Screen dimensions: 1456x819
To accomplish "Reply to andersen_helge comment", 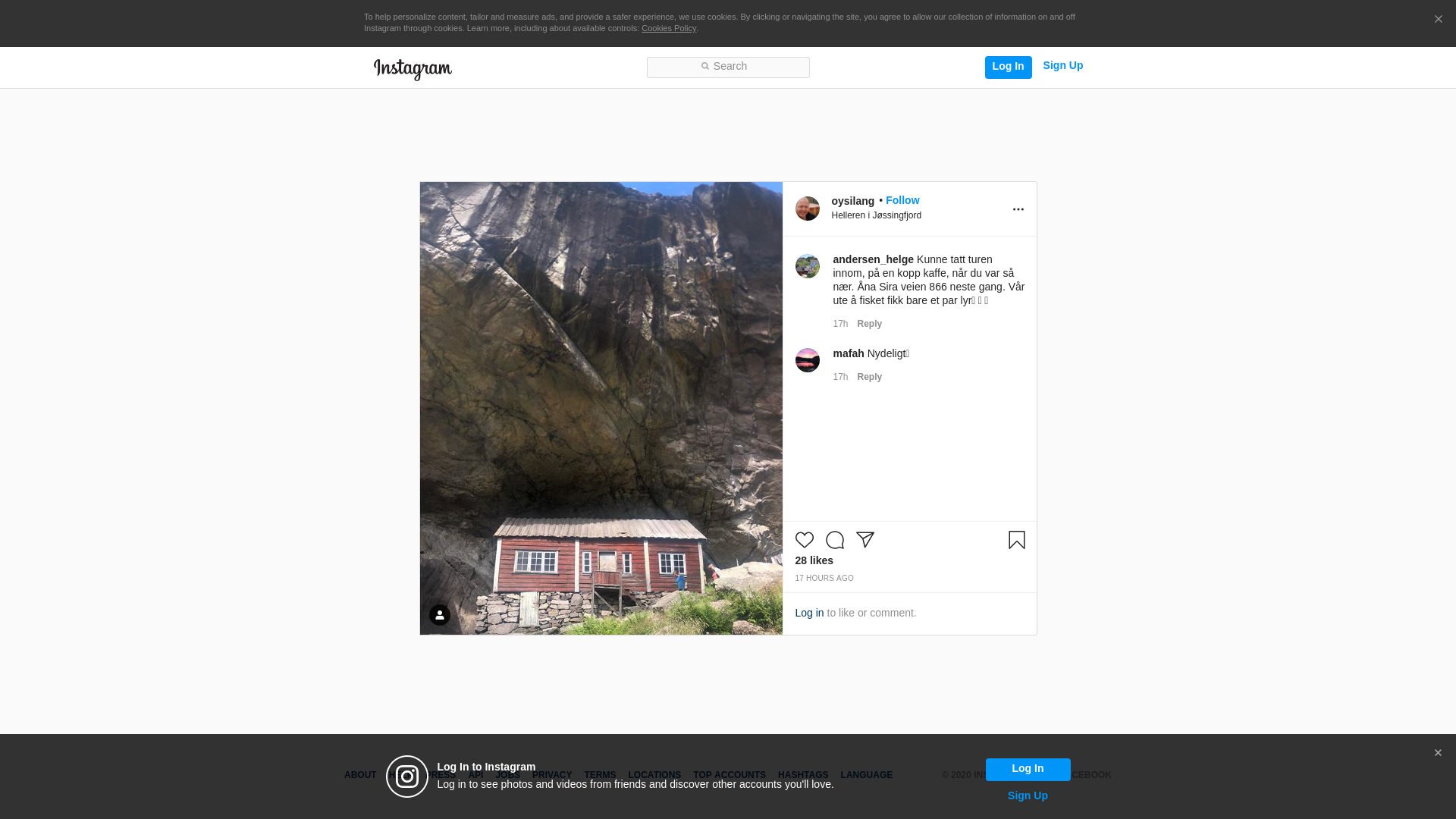I will (869, 324).
